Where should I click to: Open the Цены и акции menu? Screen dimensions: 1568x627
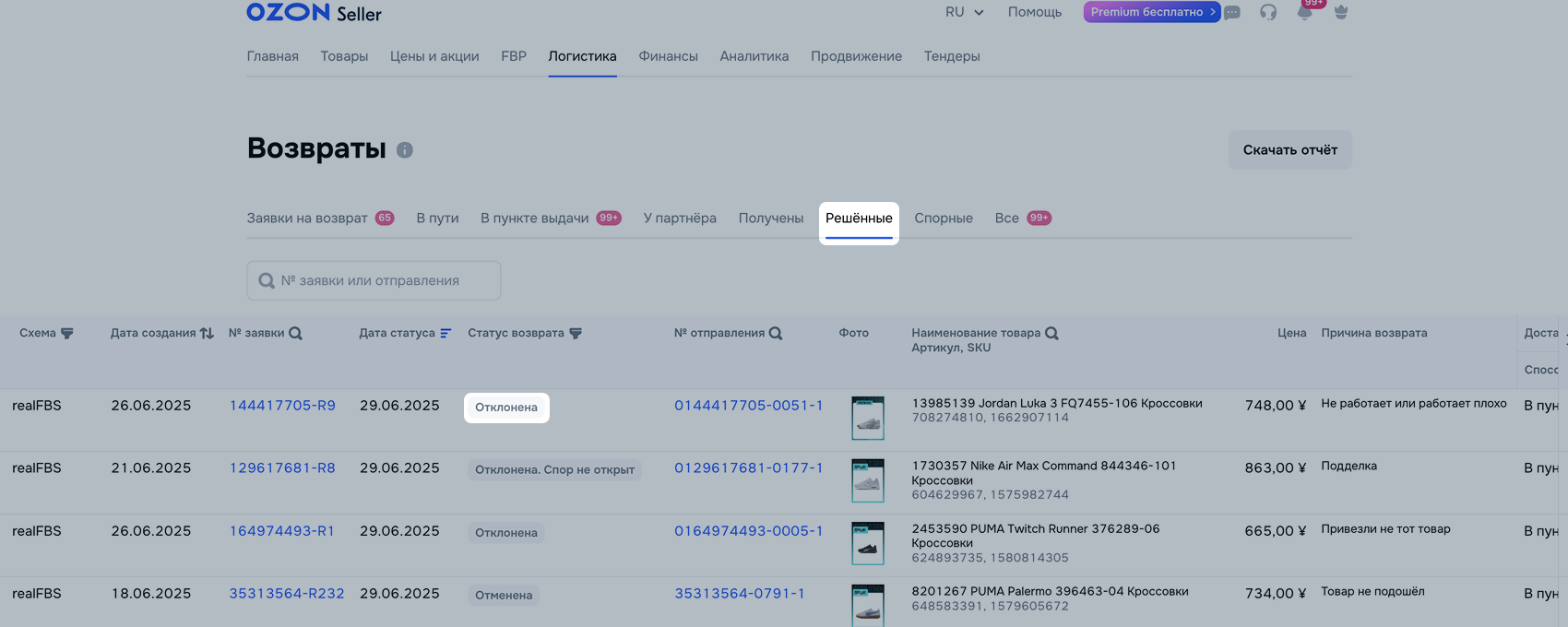(434, 56)
